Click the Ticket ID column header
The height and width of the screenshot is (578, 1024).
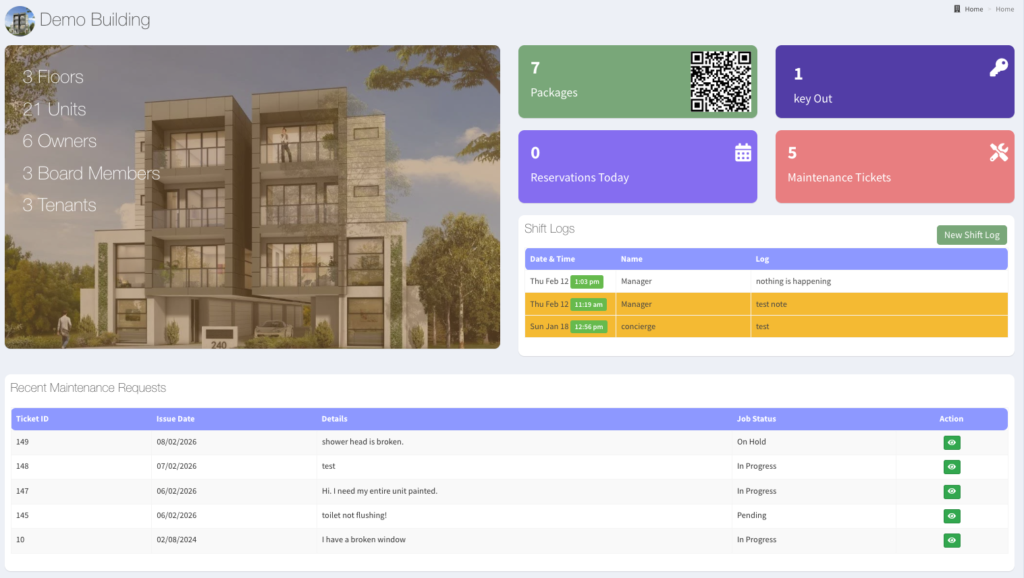click(33, 418)
